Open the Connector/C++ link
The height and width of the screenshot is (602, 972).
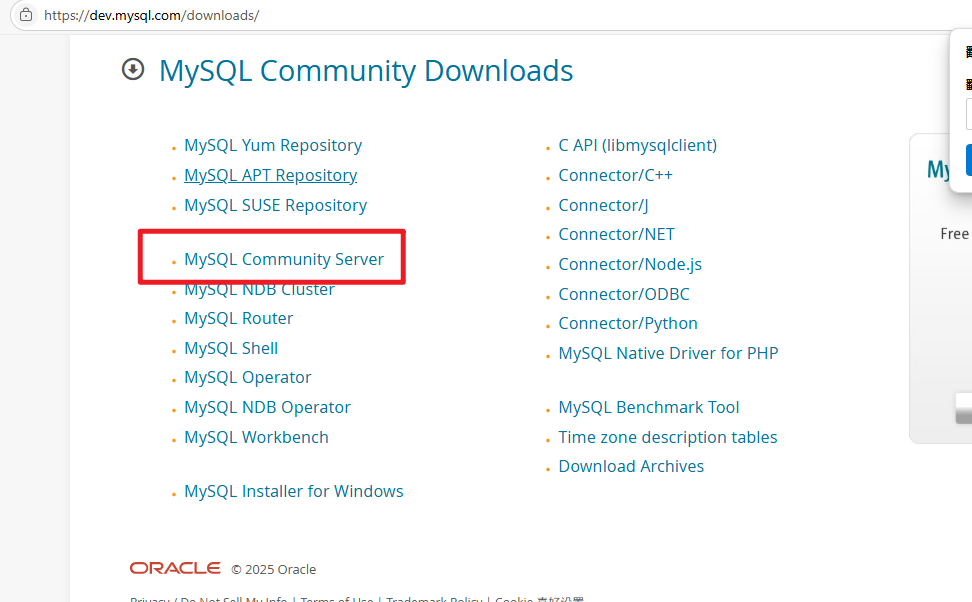coord(615,175)
